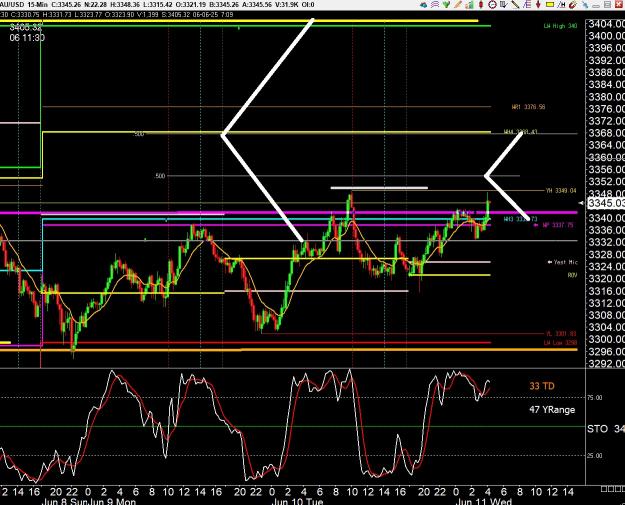Click the purple lines indicator icon
The height and width of the screenshot is (505, 625).
click(x=527, y=5)
